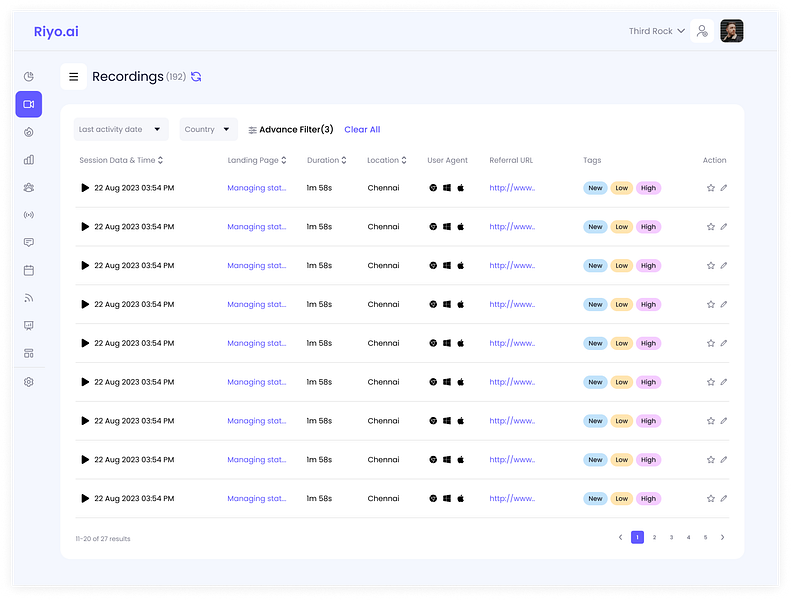
Task: Open the bar chart analytics sidebar icon
Action: pyautogui.click(x=29, y=160)
